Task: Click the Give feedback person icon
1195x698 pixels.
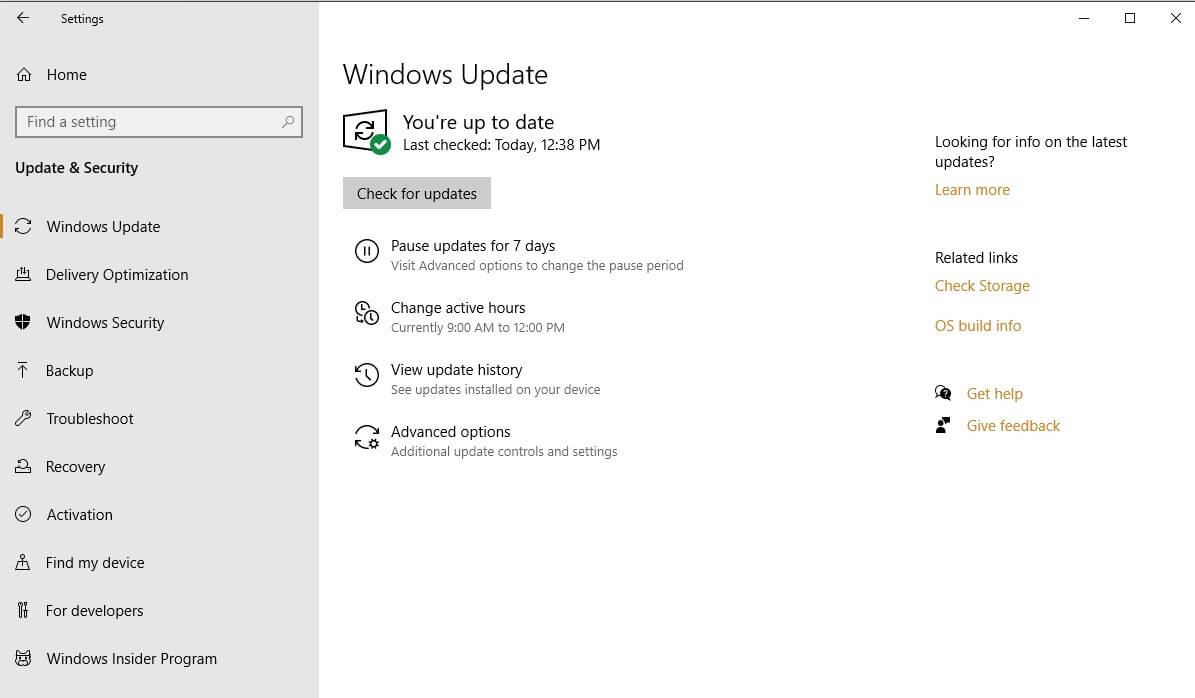Action: [943, 425]
